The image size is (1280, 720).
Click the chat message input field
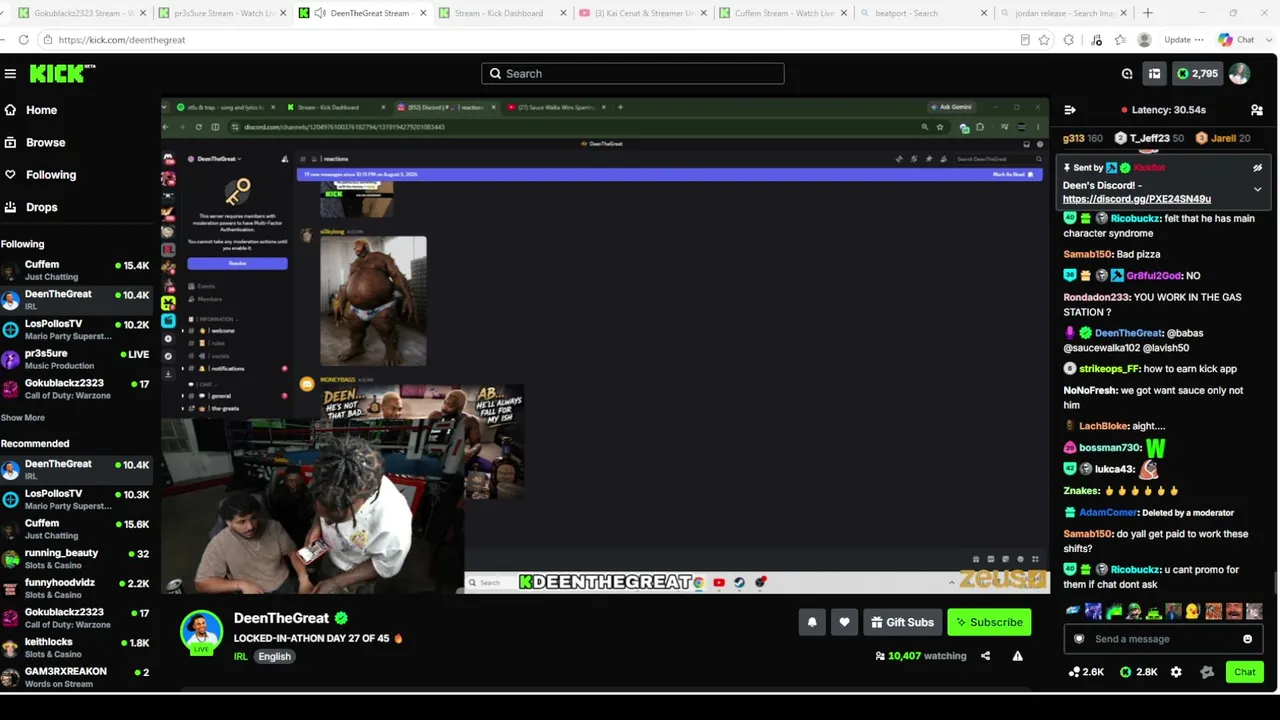tap(1163, 639)
